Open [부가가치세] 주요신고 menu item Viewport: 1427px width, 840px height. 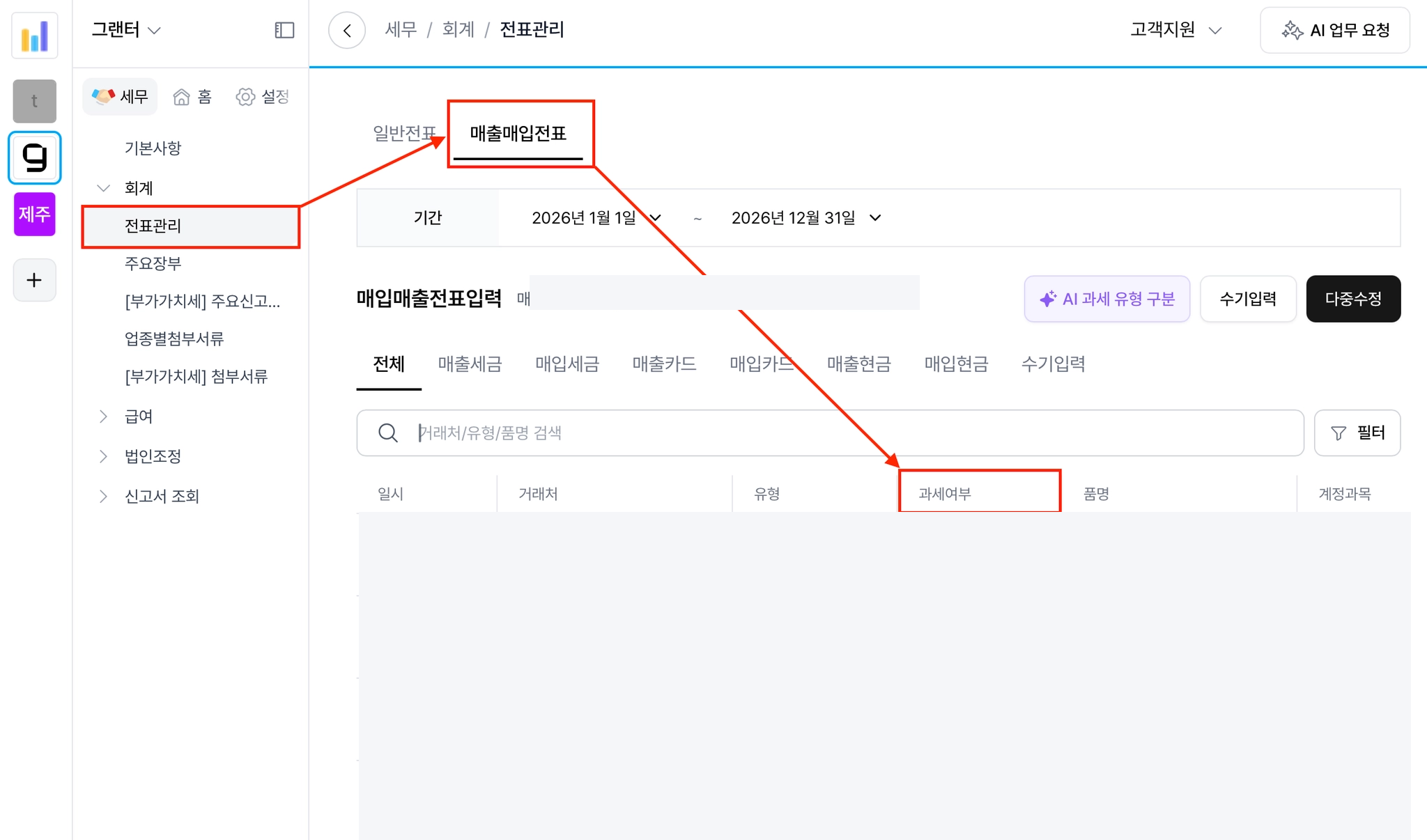pos(203,301)
